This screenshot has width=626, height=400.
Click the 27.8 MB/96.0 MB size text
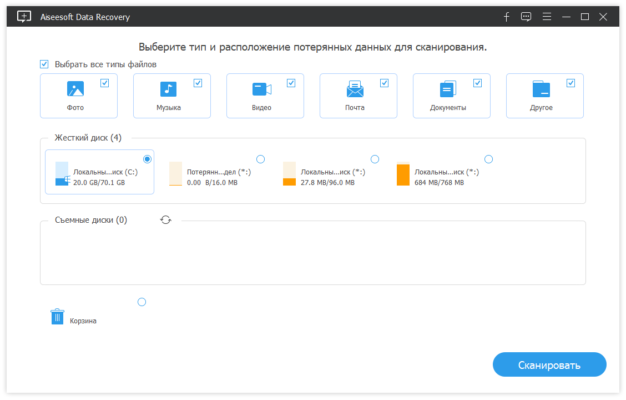coord(327,182)
